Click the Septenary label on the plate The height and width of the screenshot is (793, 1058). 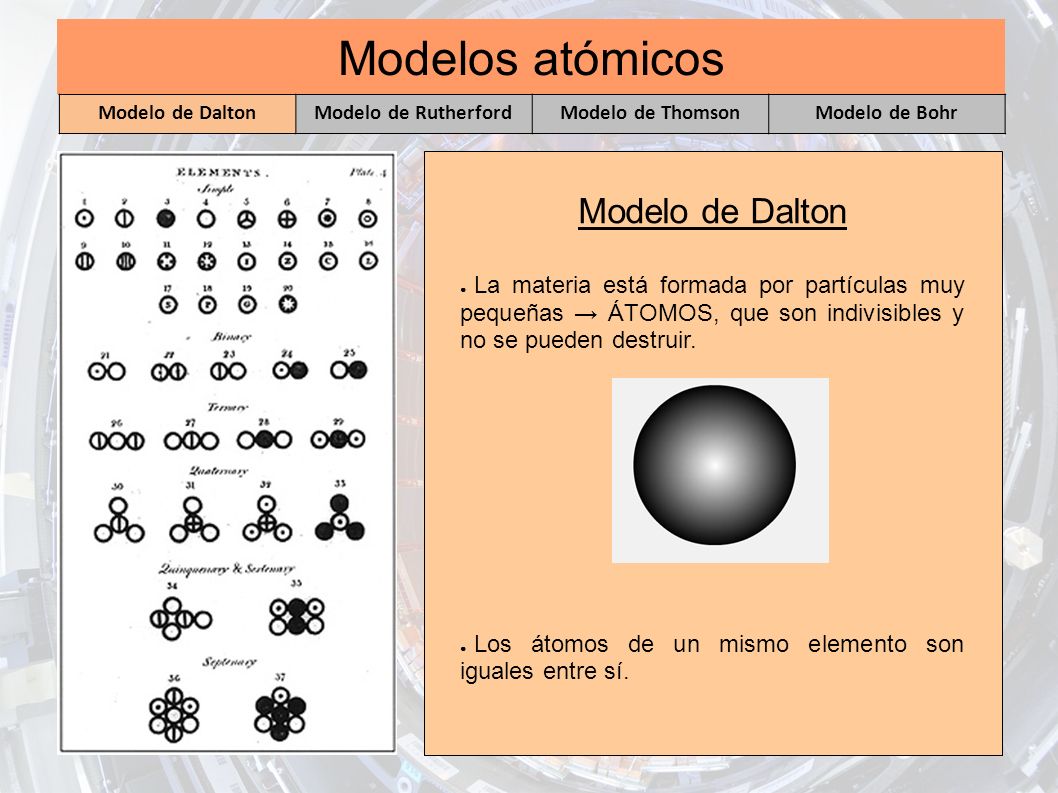pos(229,661)
